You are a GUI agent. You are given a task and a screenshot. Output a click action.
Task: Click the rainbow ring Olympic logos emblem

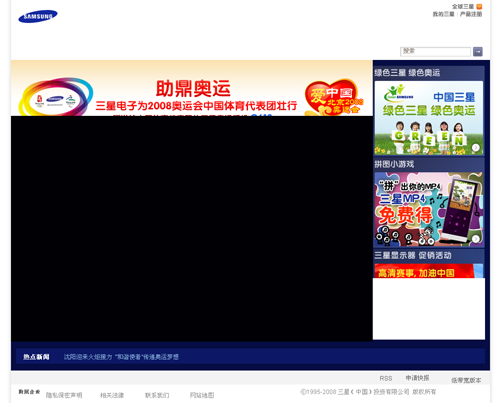click(55, 97)
